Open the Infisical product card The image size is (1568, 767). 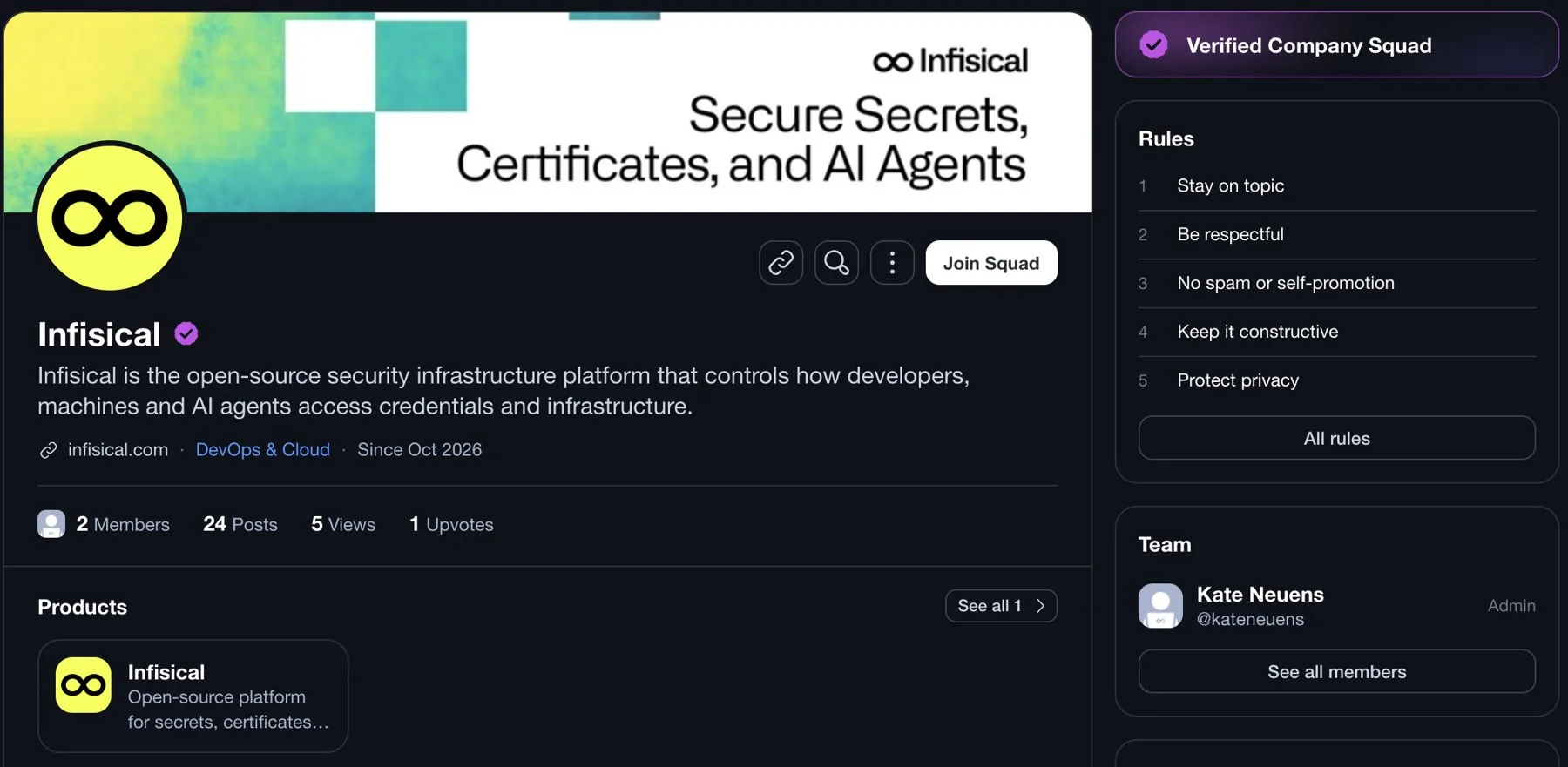click(193, 696)
